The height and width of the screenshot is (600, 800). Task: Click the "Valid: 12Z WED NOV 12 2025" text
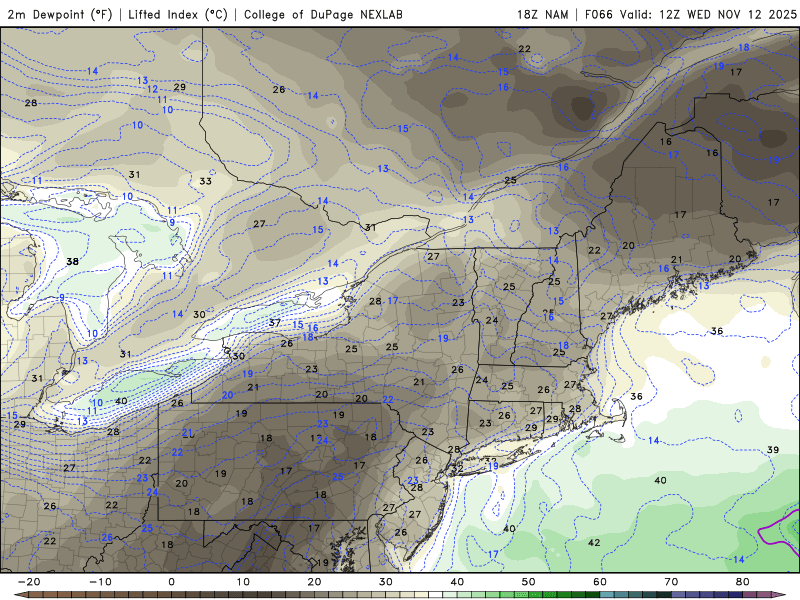[708, 14]
